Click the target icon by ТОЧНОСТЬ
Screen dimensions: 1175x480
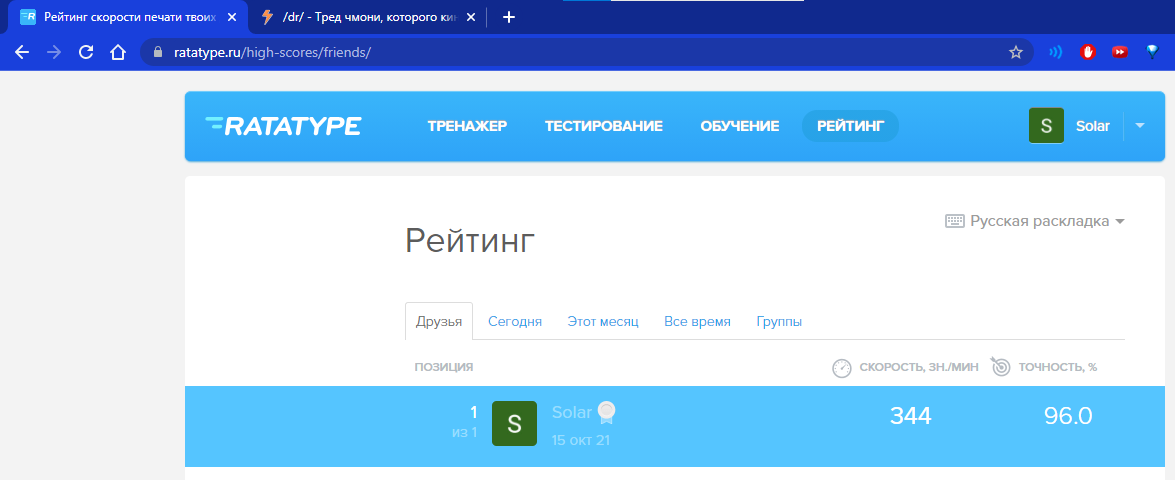pyautogui.click(x=1001, y=367)
